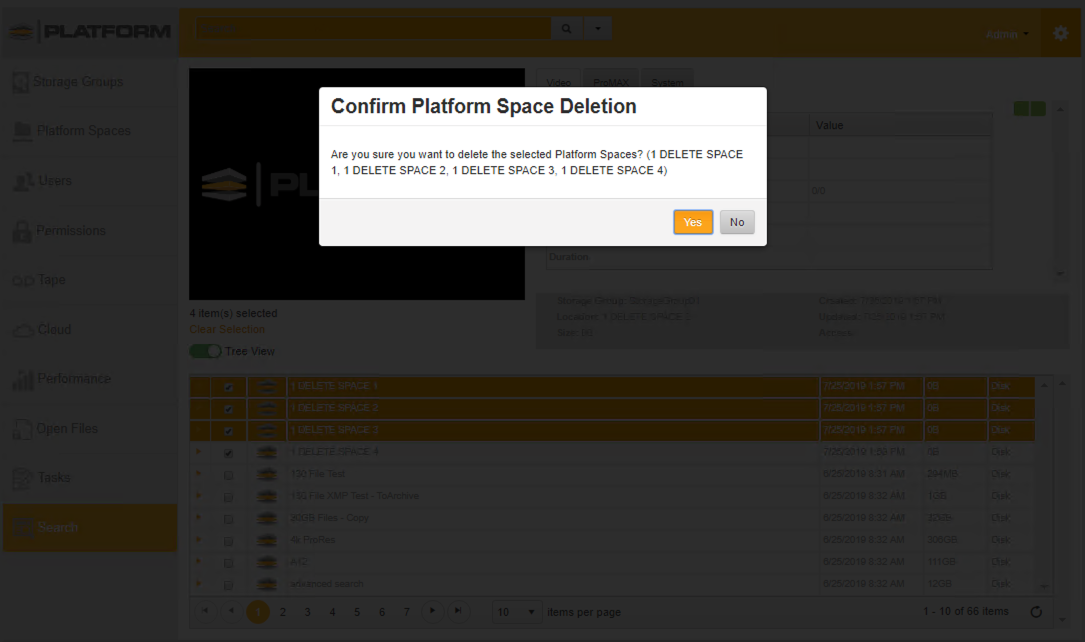Image resolution: width=1085 pixels, height=642 pixels.
Task: Switch to the ProMAX tab
Action: (x=611, y=82)
